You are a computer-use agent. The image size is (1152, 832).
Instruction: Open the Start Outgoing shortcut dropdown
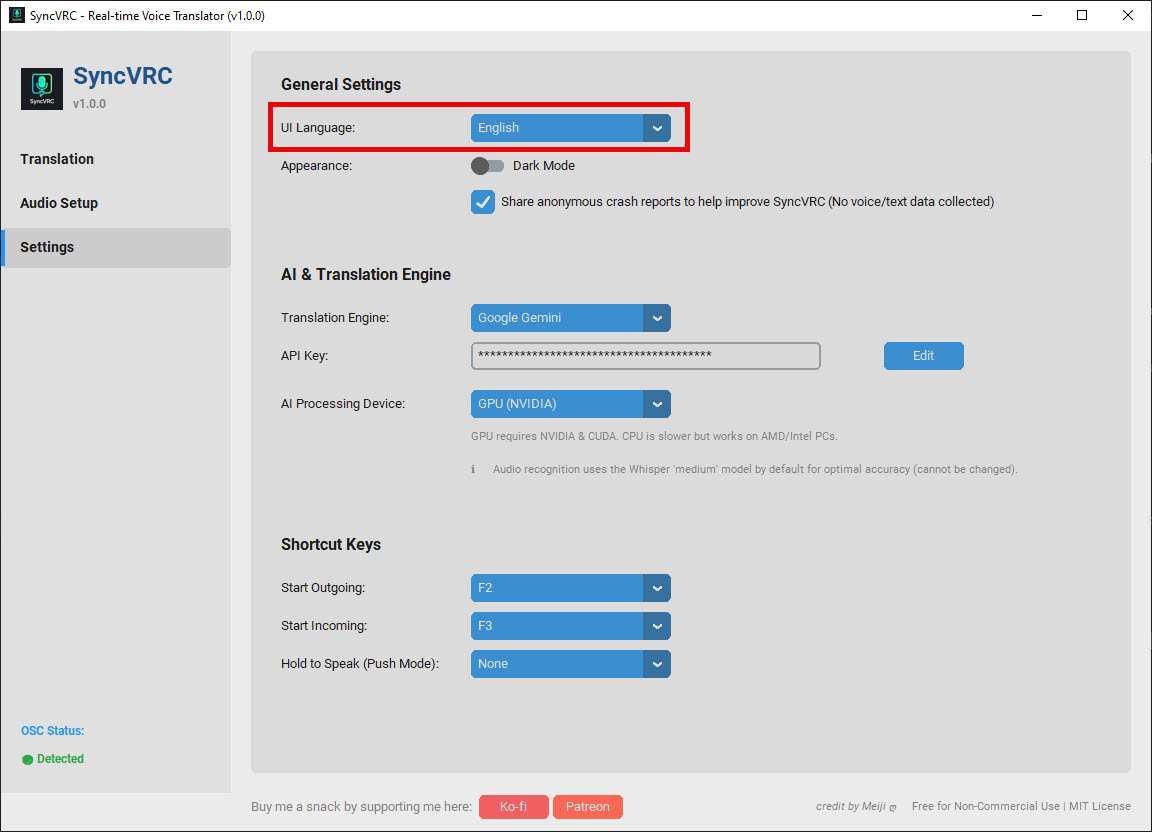(570, 588)
